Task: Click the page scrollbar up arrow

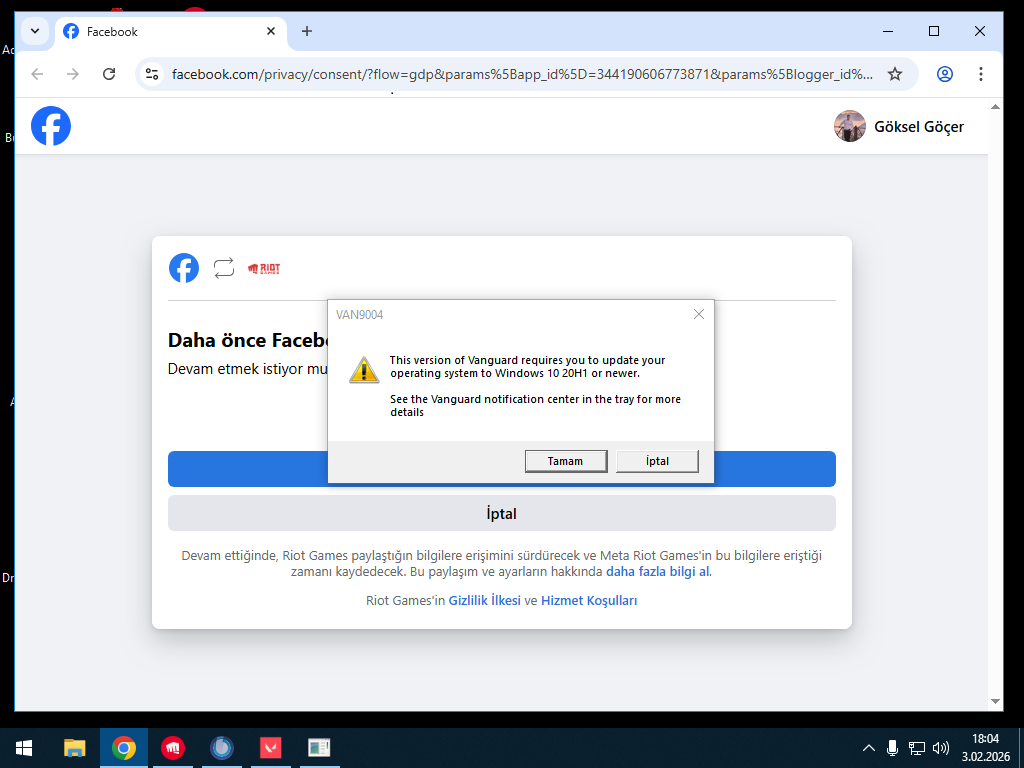Action: click(995, 106)
